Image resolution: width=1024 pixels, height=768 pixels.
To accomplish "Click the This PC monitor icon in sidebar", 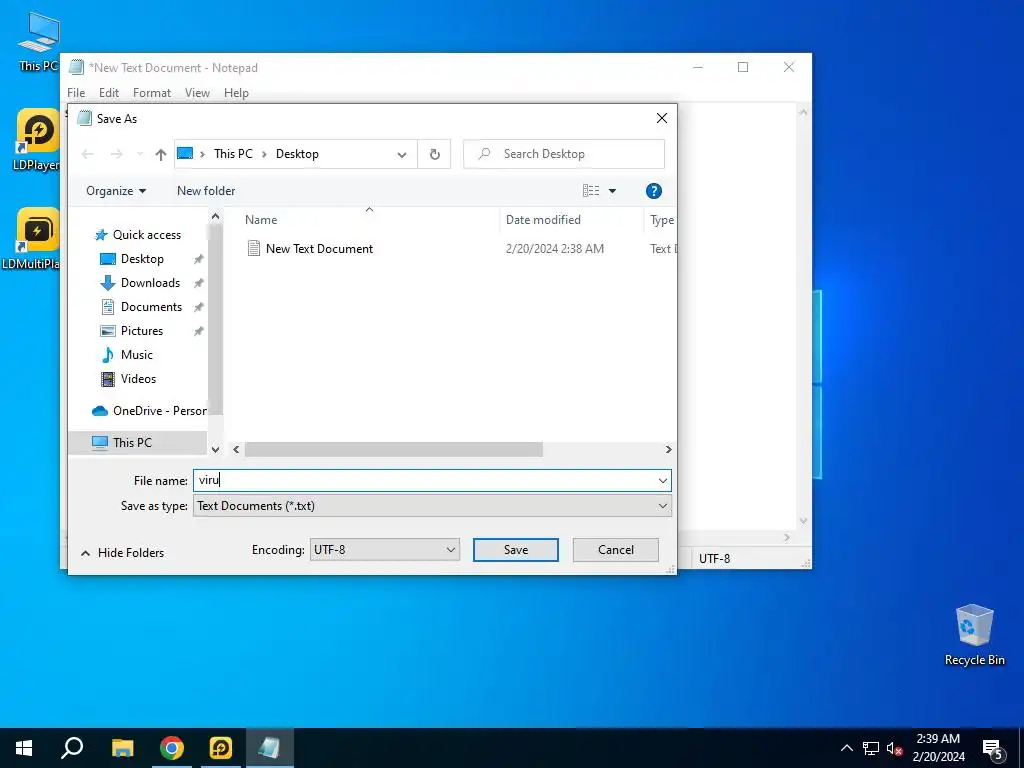I will coord(100,443).
